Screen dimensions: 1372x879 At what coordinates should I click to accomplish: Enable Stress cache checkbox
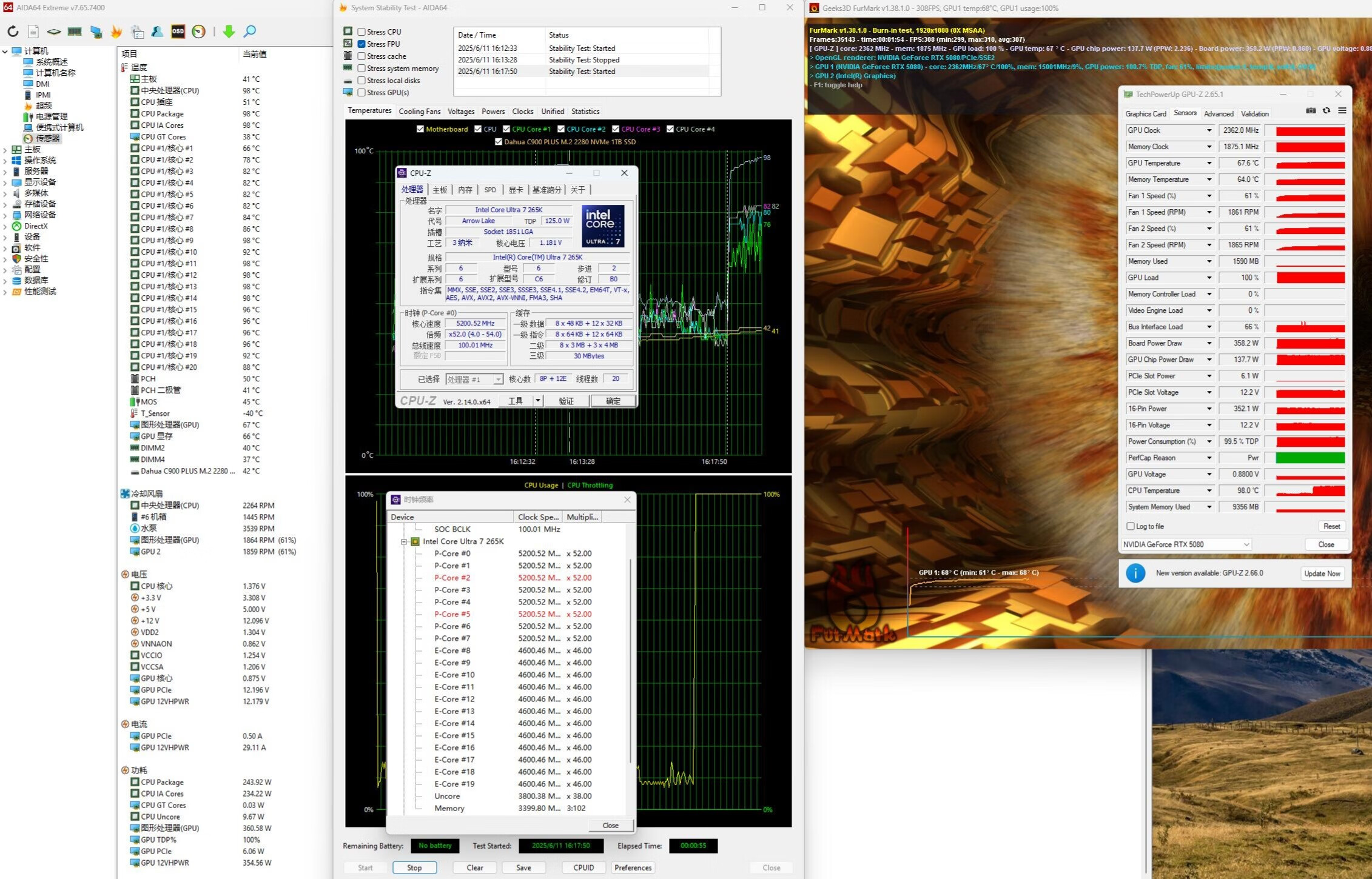coord(361,56)
